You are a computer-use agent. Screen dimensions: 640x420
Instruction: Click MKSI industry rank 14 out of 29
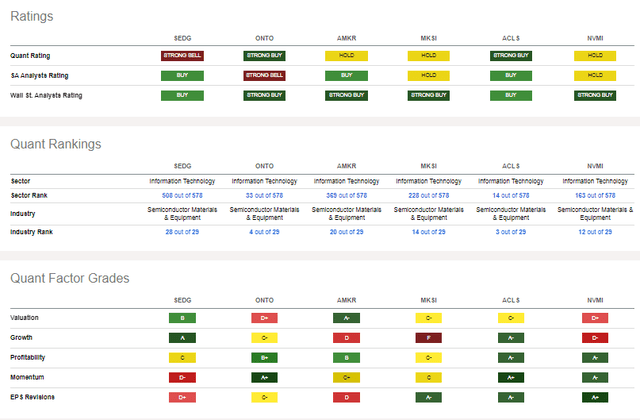coord(429,232)
